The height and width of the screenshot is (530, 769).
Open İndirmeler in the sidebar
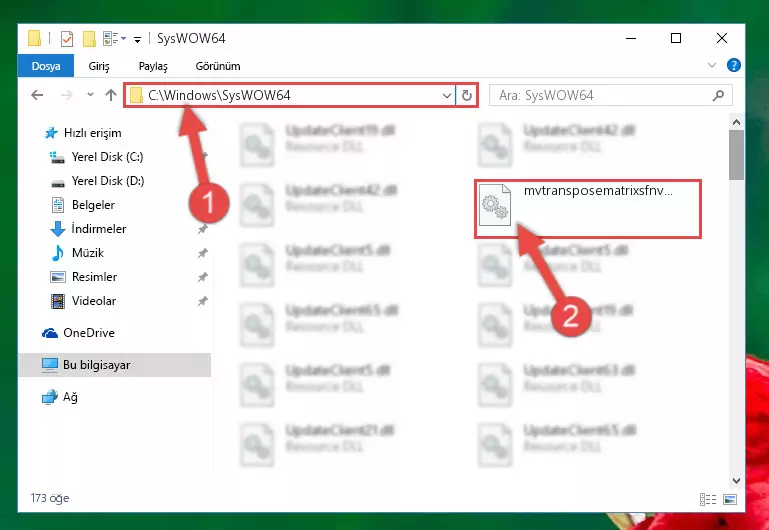(x=99, y=229)
